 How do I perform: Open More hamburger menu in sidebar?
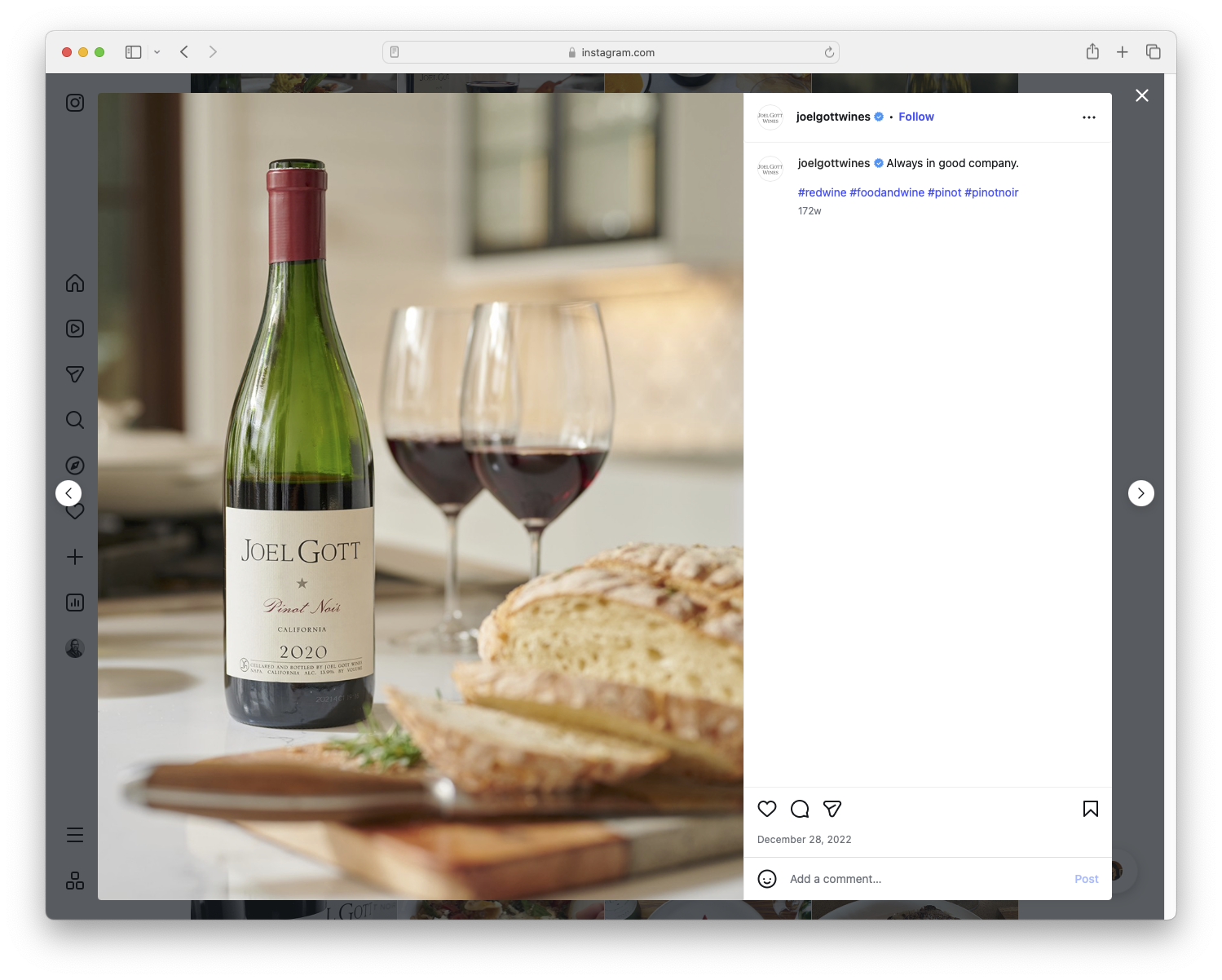coord(75,835)
